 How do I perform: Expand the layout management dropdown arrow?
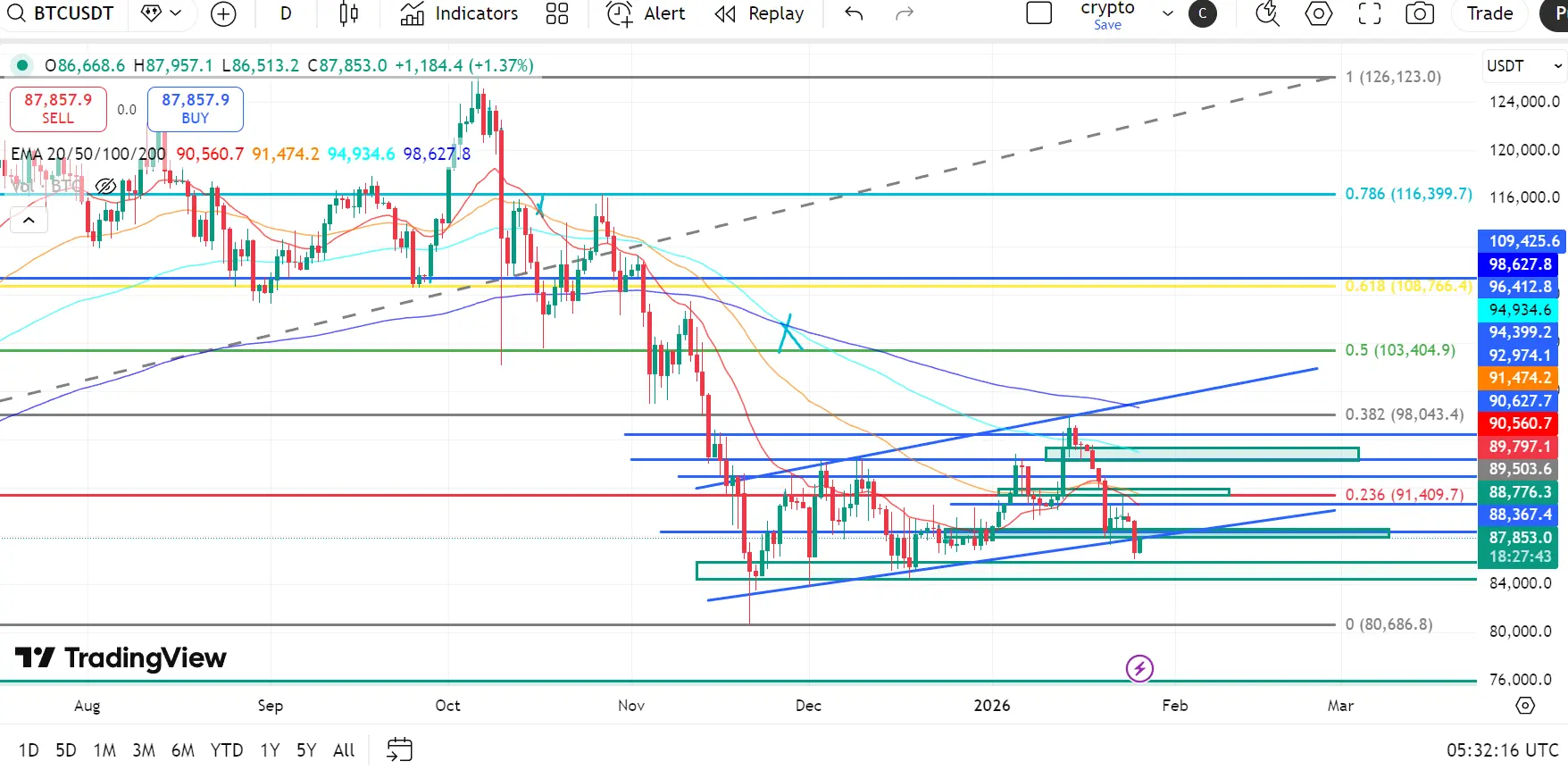tap(1167, 13)
